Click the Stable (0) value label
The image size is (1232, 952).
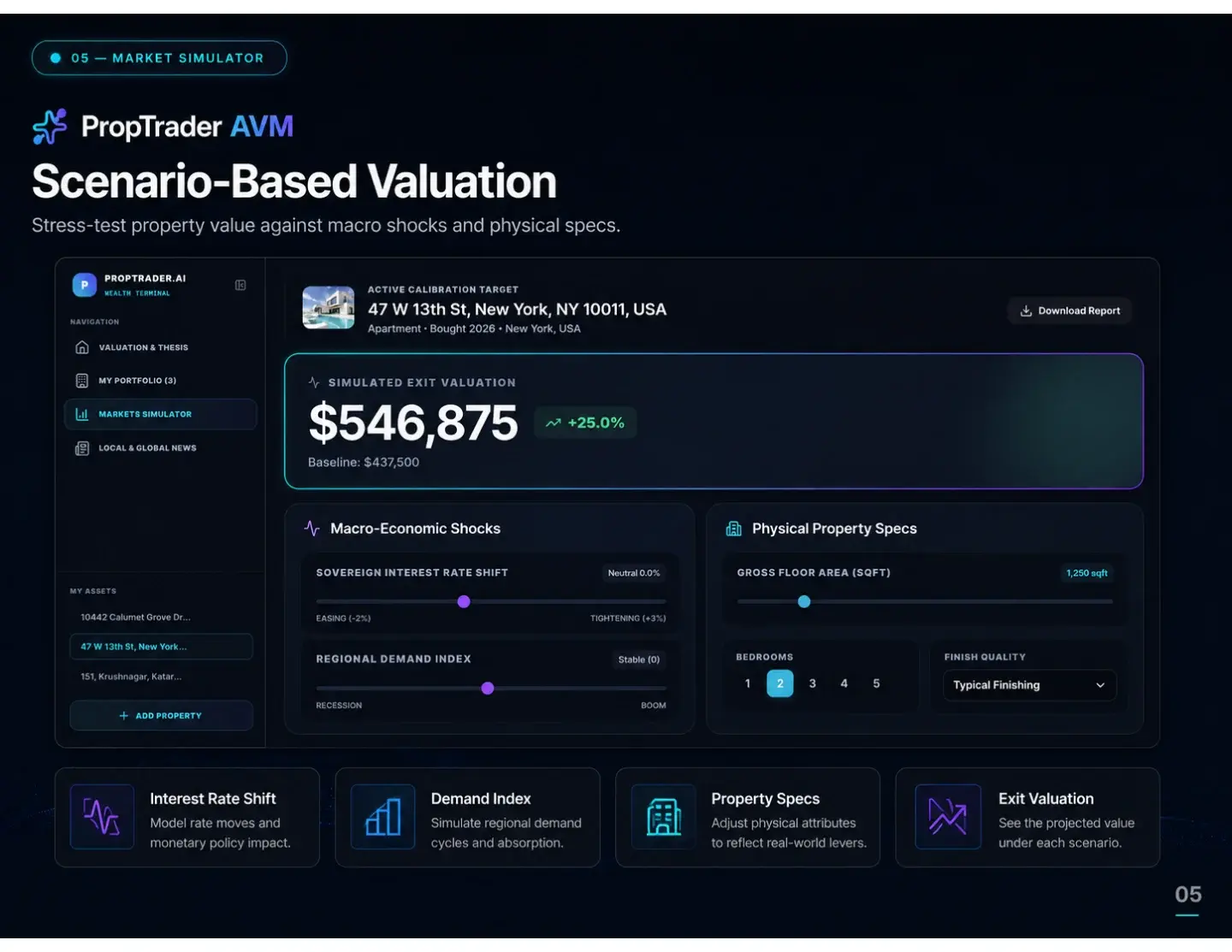639,659
